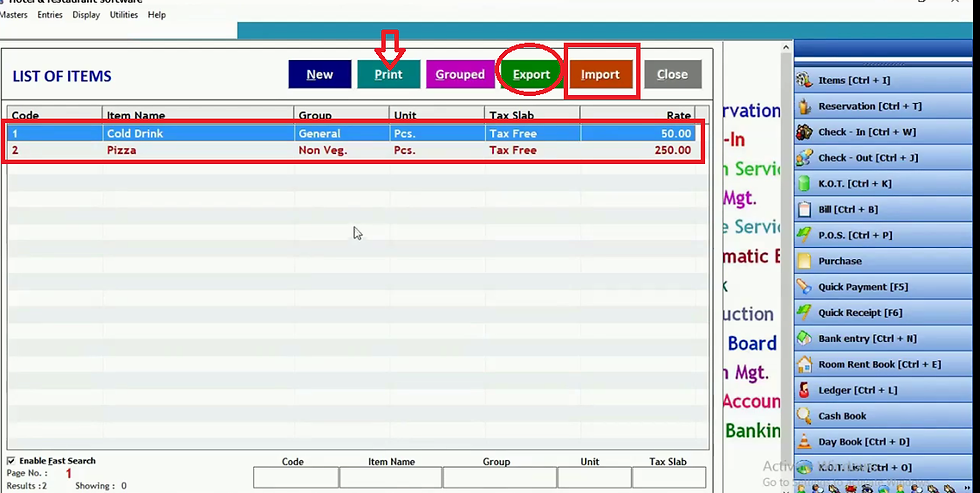Click the Cash Book magnifier icon
Image resolution: width=980 pixels, height=493 pixels.
click(804, 416)
